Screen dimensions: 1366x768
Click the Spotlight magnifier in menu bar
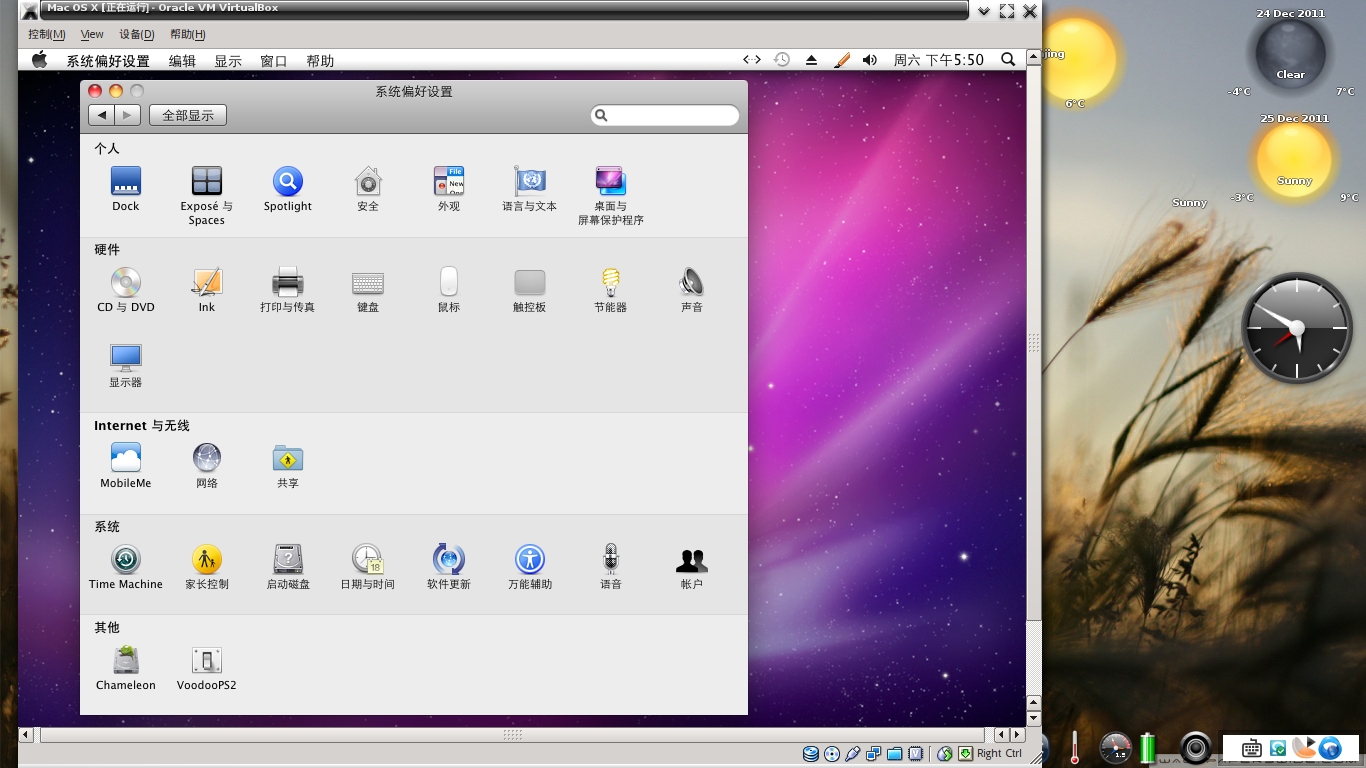(1008, 60)
